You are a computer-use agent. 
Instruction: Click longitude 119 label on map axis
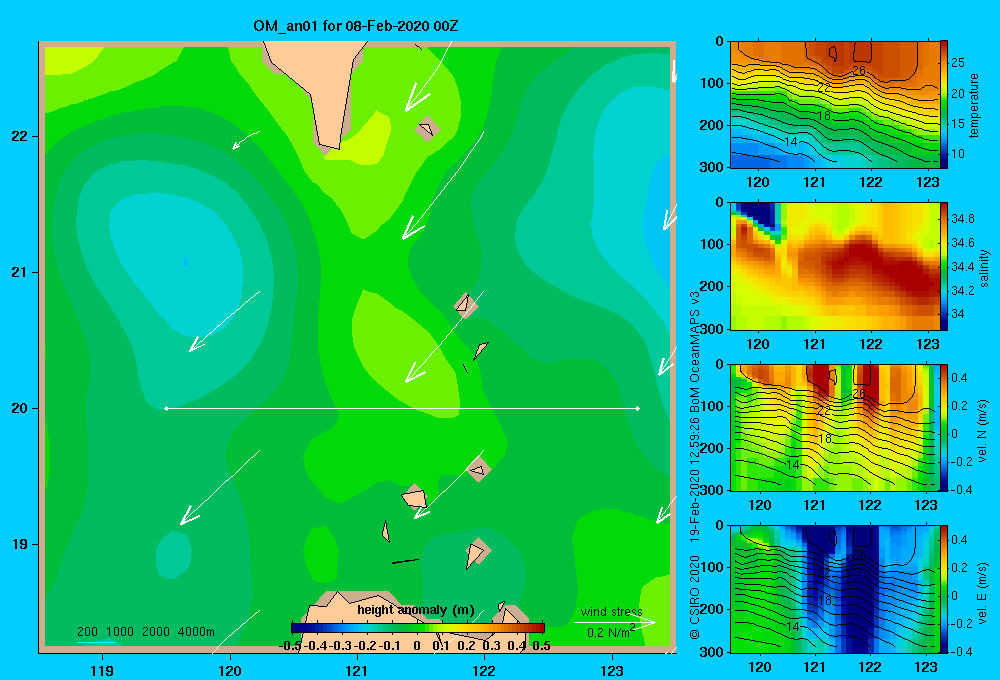tap(102, 670)
